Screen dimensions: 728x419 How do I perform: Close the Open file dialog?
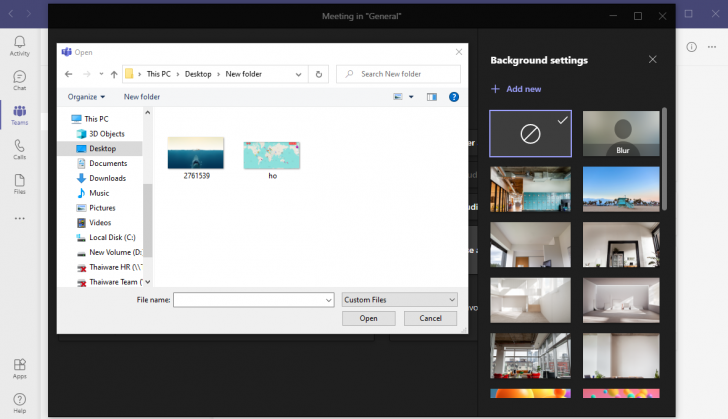pos(459,52)
